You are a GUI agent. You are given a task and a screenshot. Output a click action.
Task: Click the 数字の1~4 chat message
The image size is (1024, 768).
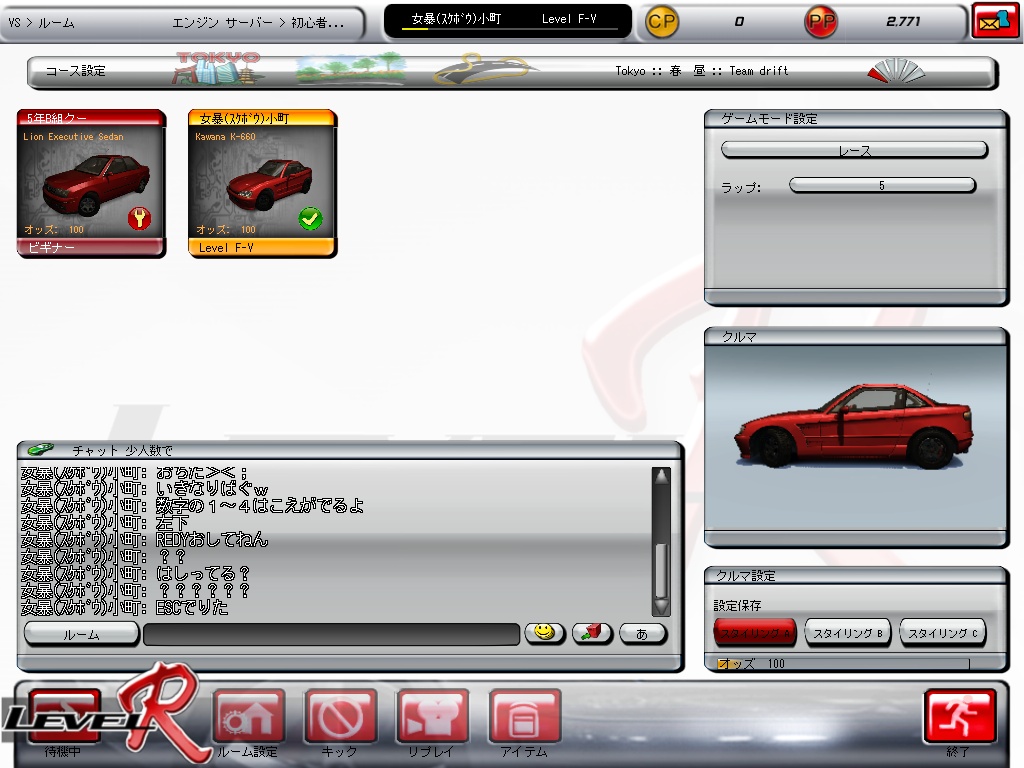point(259,505)
